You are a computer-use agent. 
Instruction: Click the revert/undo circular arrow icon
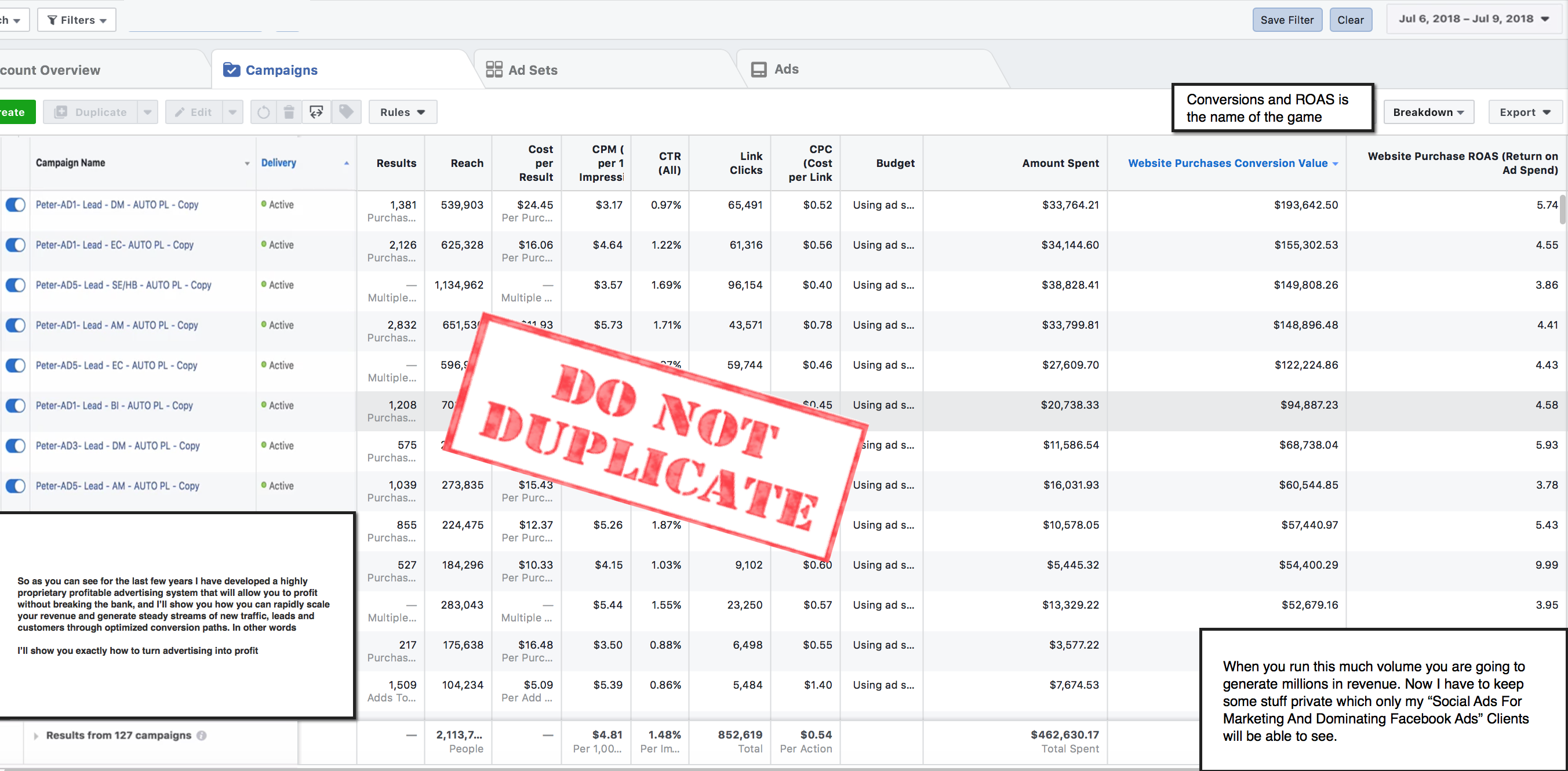[x=263, y=112]
